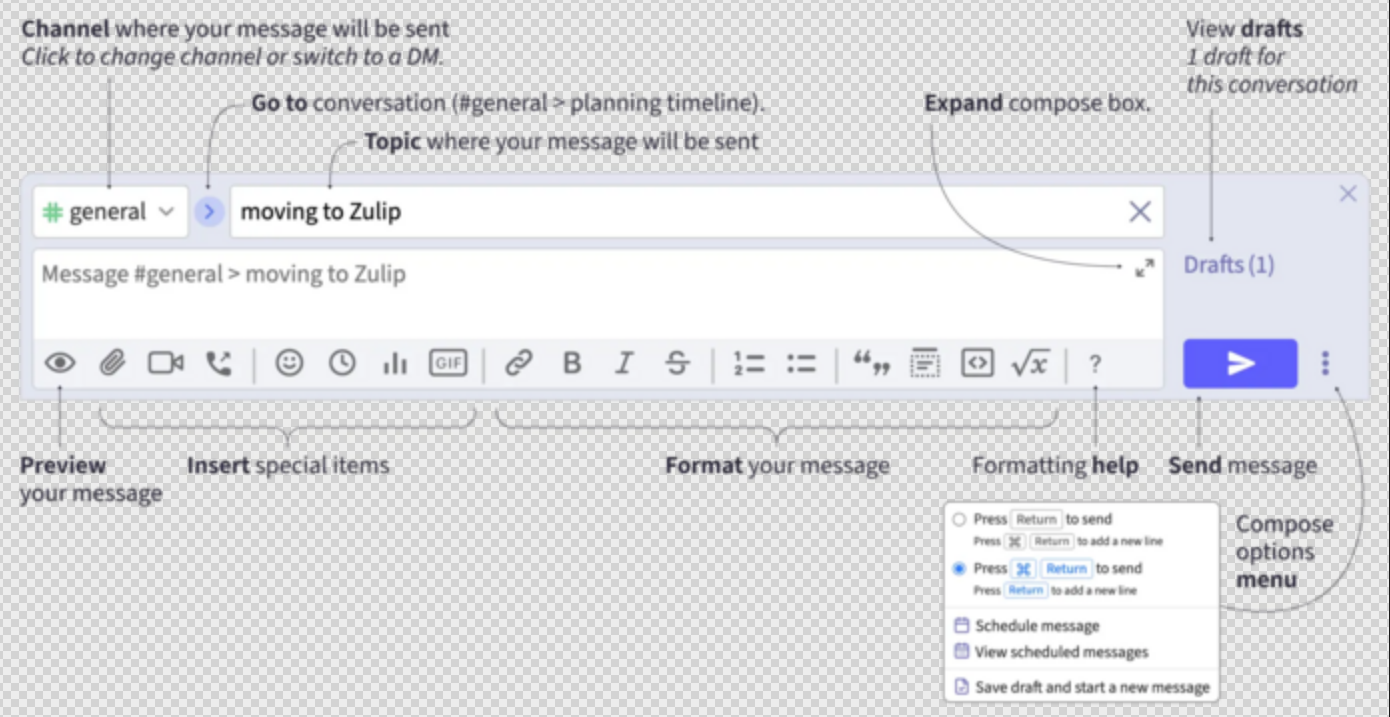
Task: Clear the topic with the X icon
Action: click(1139, 211)
